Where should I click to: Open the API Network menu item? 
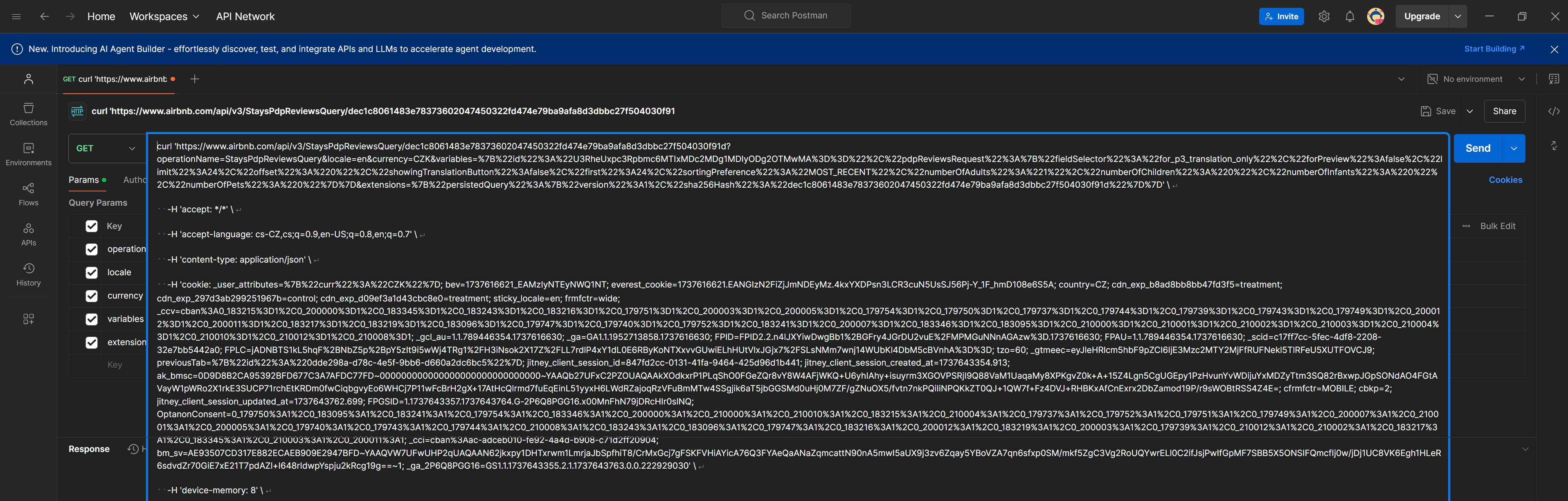pyautogui.click(x=245, y=16)
